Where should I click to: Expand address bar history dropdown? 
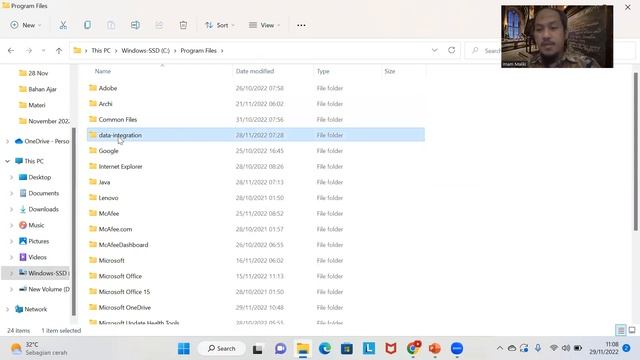pyautogui.click(x=435, y=50)
